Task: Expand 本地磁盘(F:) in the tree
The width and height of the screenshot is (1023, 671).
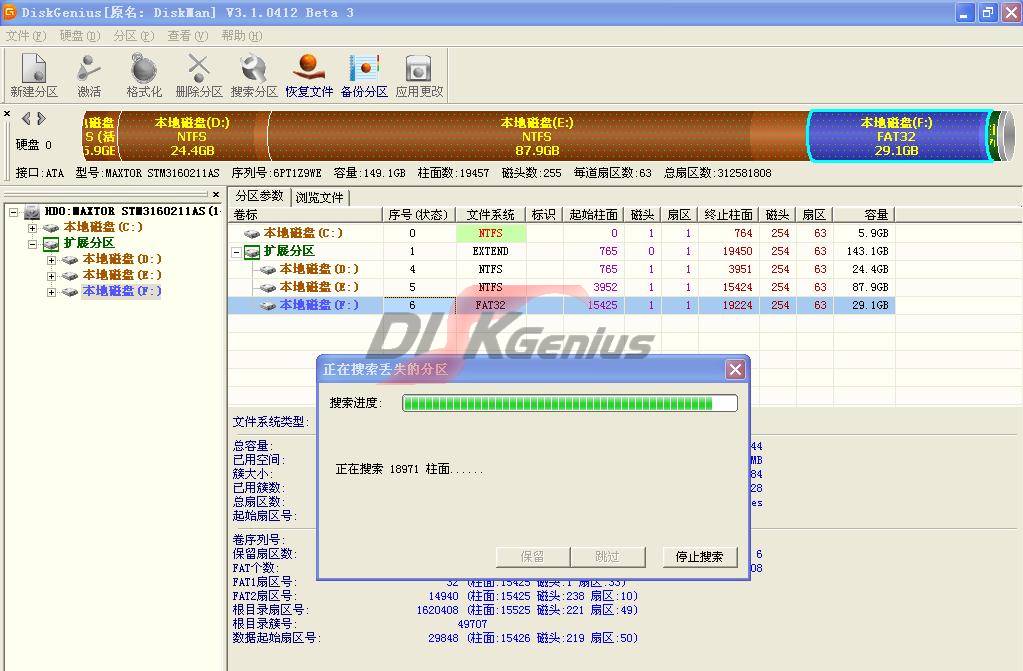Action: point(51,292)
